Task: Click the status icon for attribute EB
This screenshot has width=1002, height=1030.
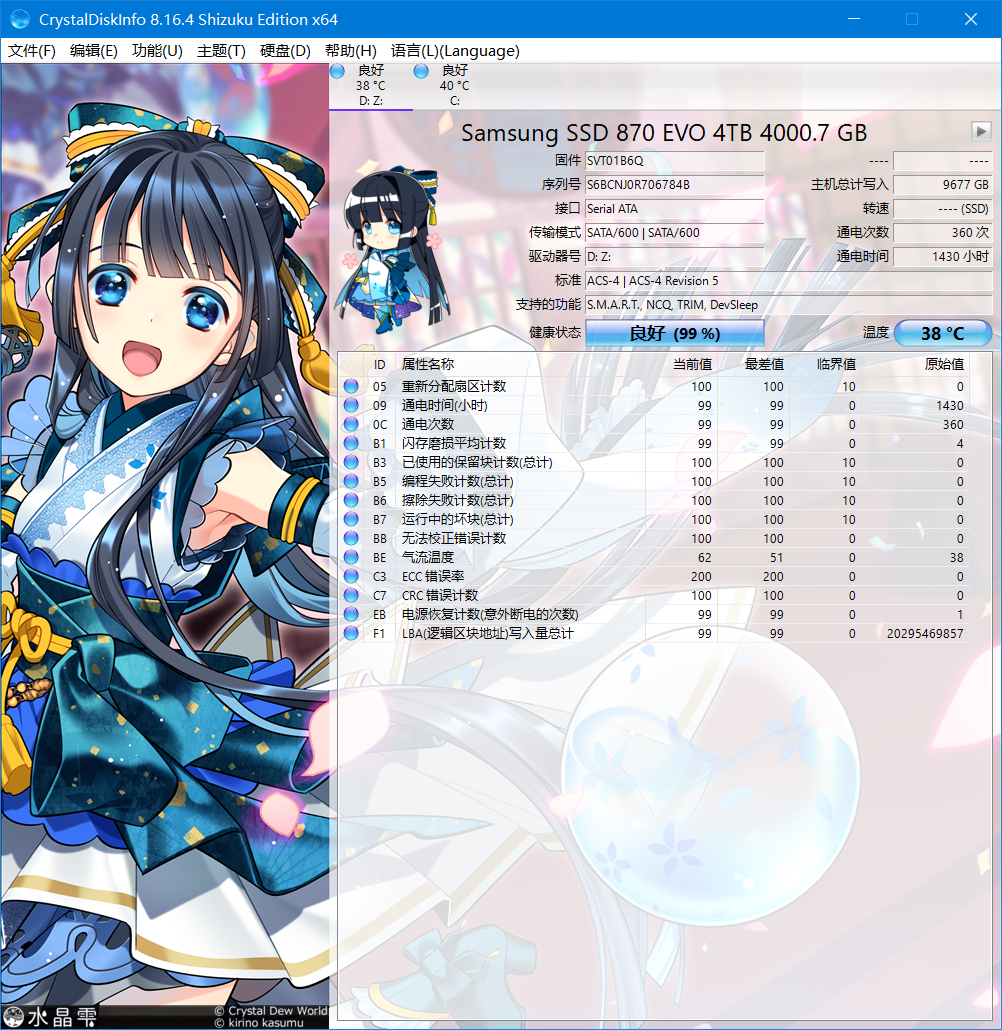Action: 351,615
